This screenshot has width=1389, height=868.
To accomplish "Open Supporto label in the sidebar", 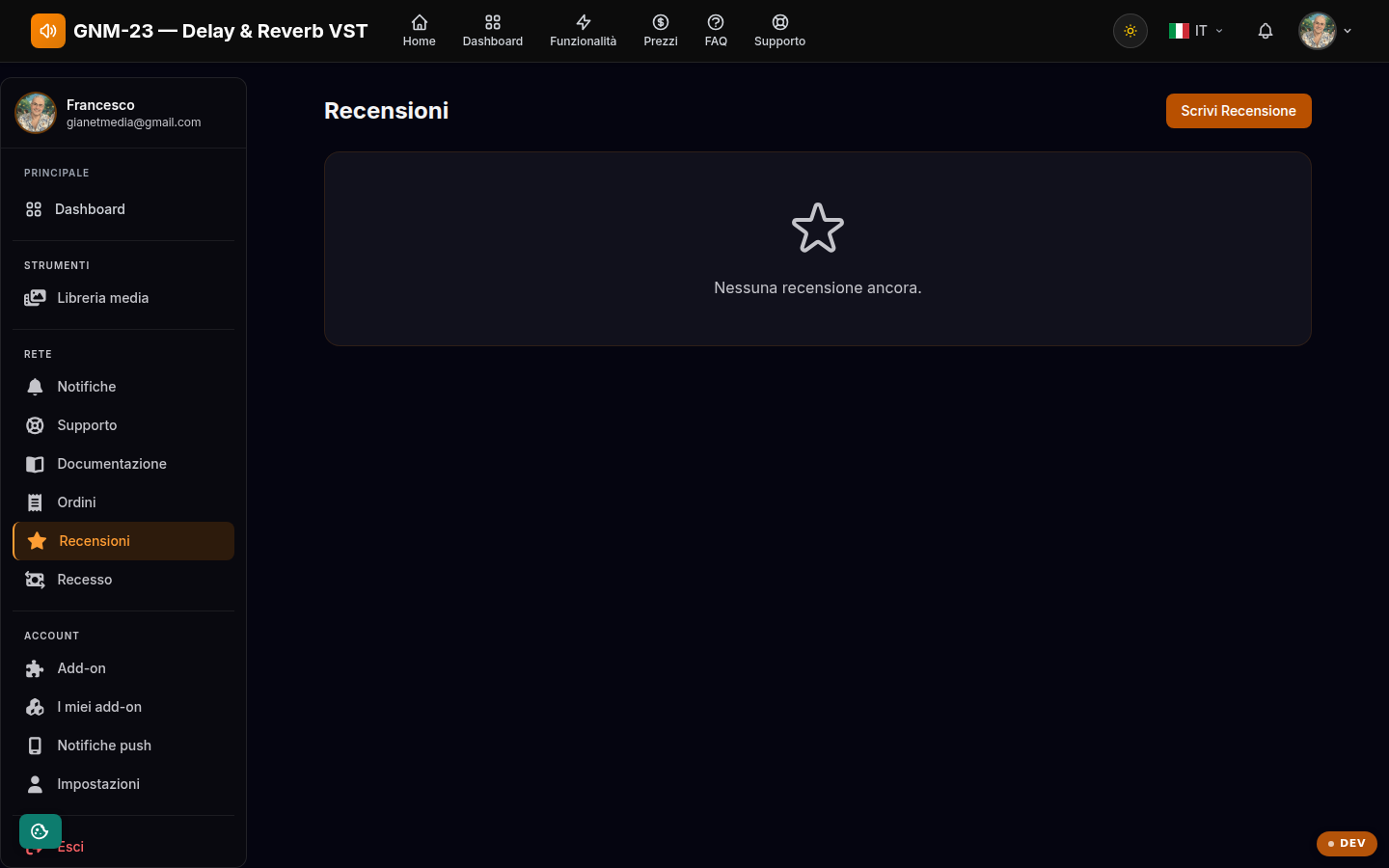I will pyautogui.click(x=87, y=425).
